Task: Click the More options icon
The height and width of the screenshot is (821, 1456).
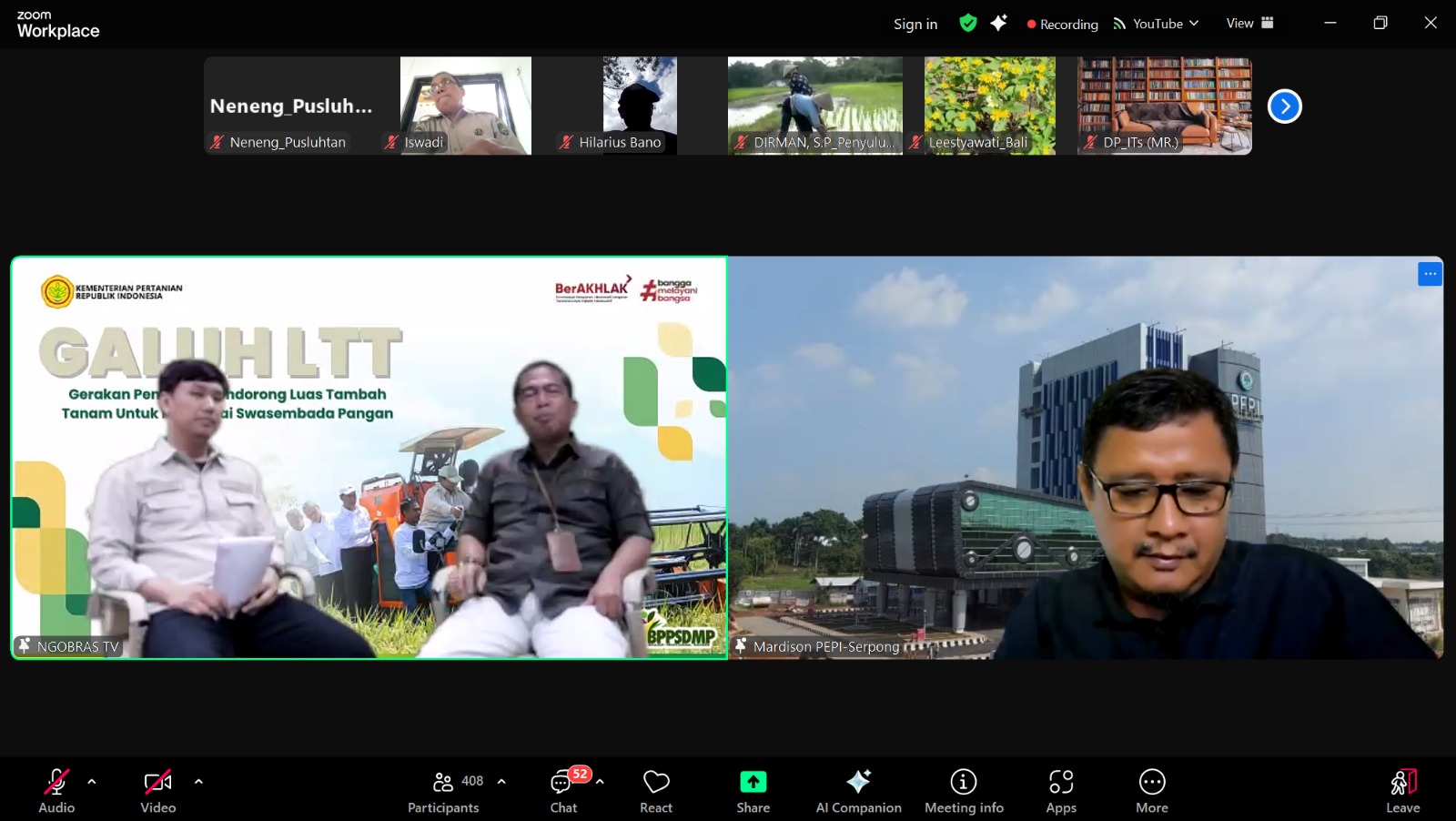Action: coord(1152,791)
